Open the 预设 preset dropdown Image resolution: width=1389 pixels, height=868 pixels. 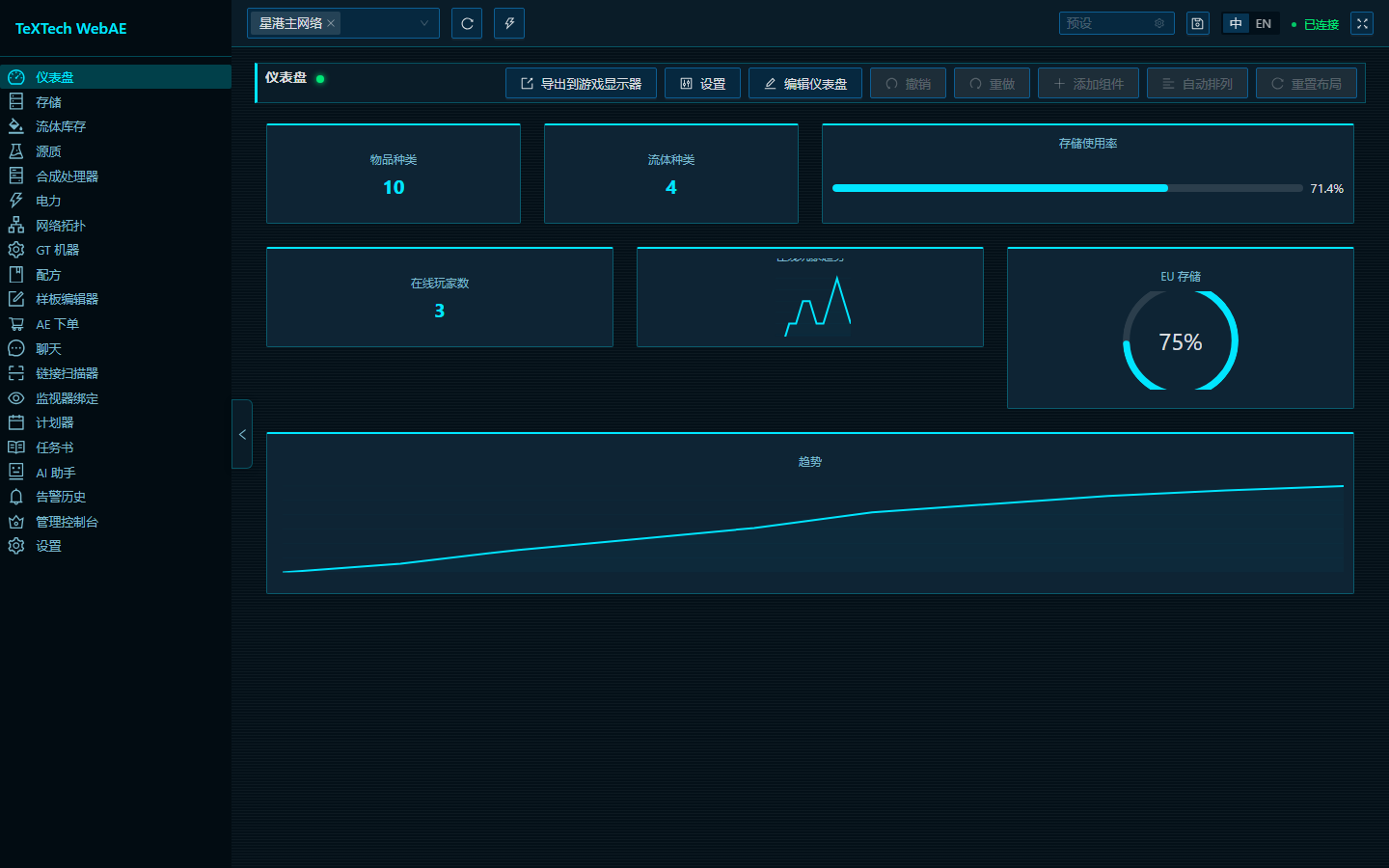[x=1117, y=23]
